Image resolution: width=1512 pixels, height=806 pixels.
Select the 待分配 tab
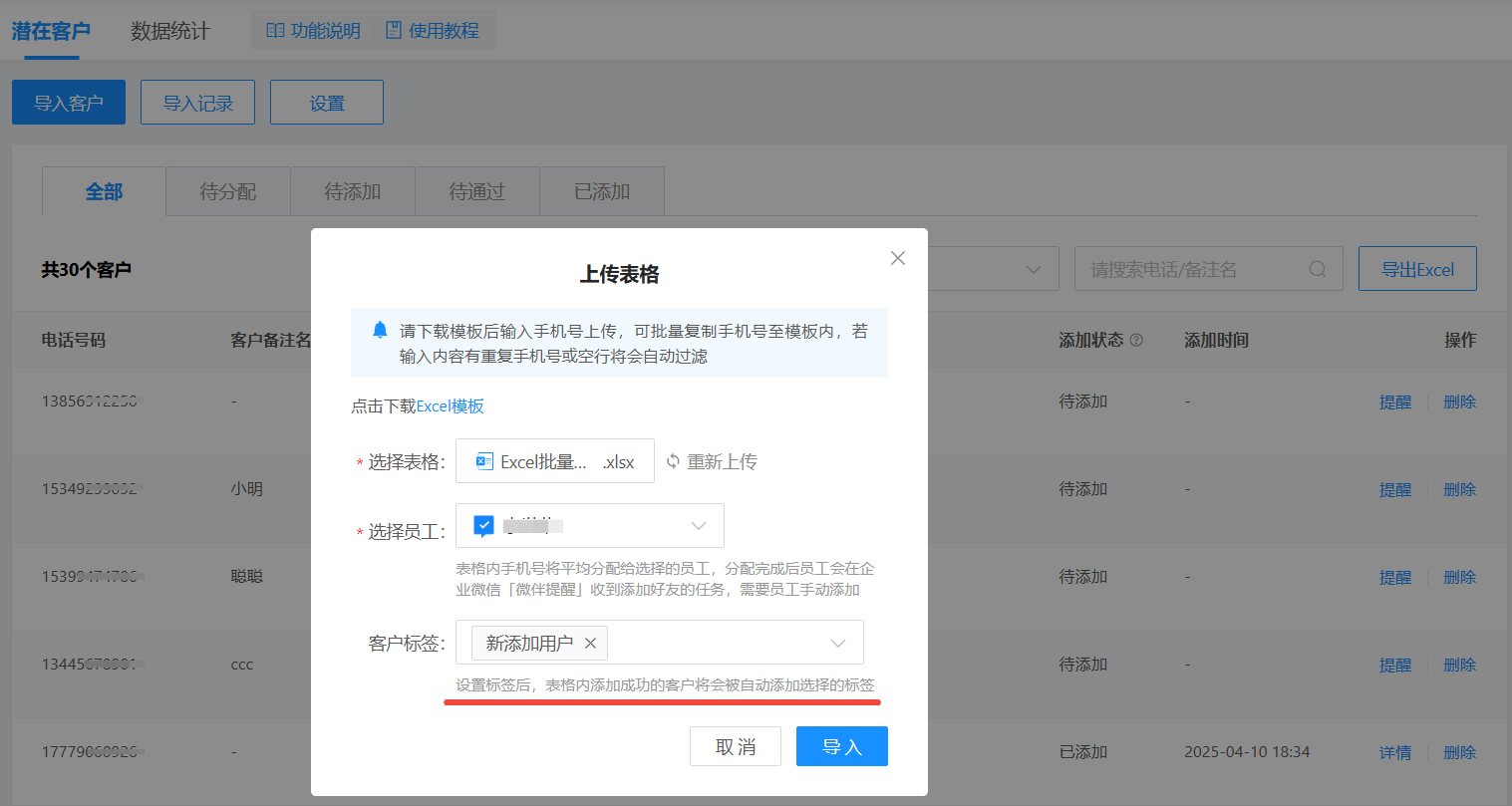click(x=228, y=191)
